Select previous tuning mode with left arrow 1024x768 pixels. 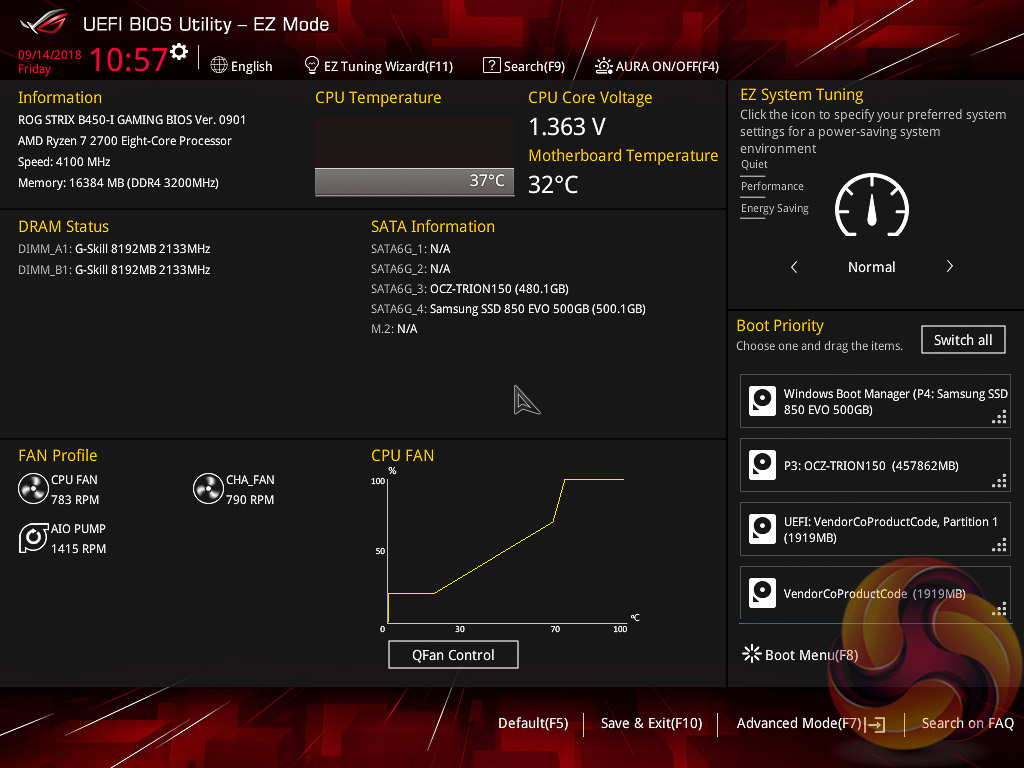(x=794, y=266)
